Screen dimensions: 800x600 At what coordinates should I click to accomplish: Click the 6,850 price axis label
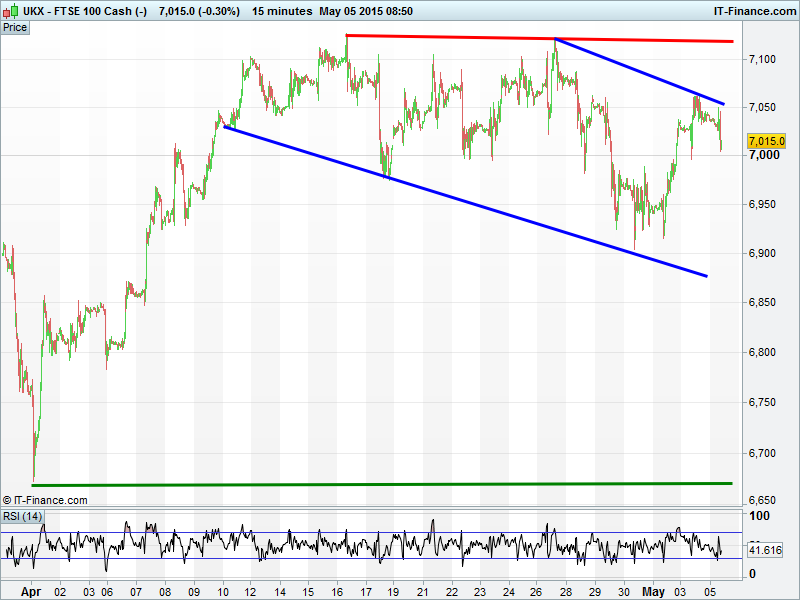click(x=762, y=303)
